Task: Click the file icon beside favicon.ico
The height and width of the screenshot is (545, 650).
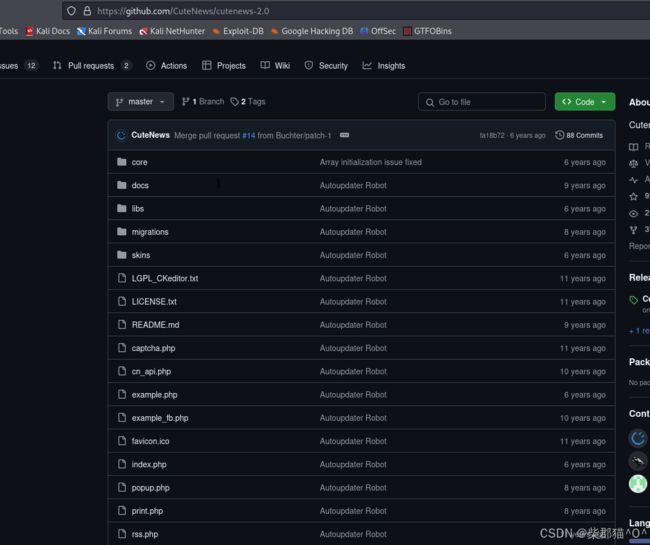Action: pyautogui.click(x=121, y=441)
